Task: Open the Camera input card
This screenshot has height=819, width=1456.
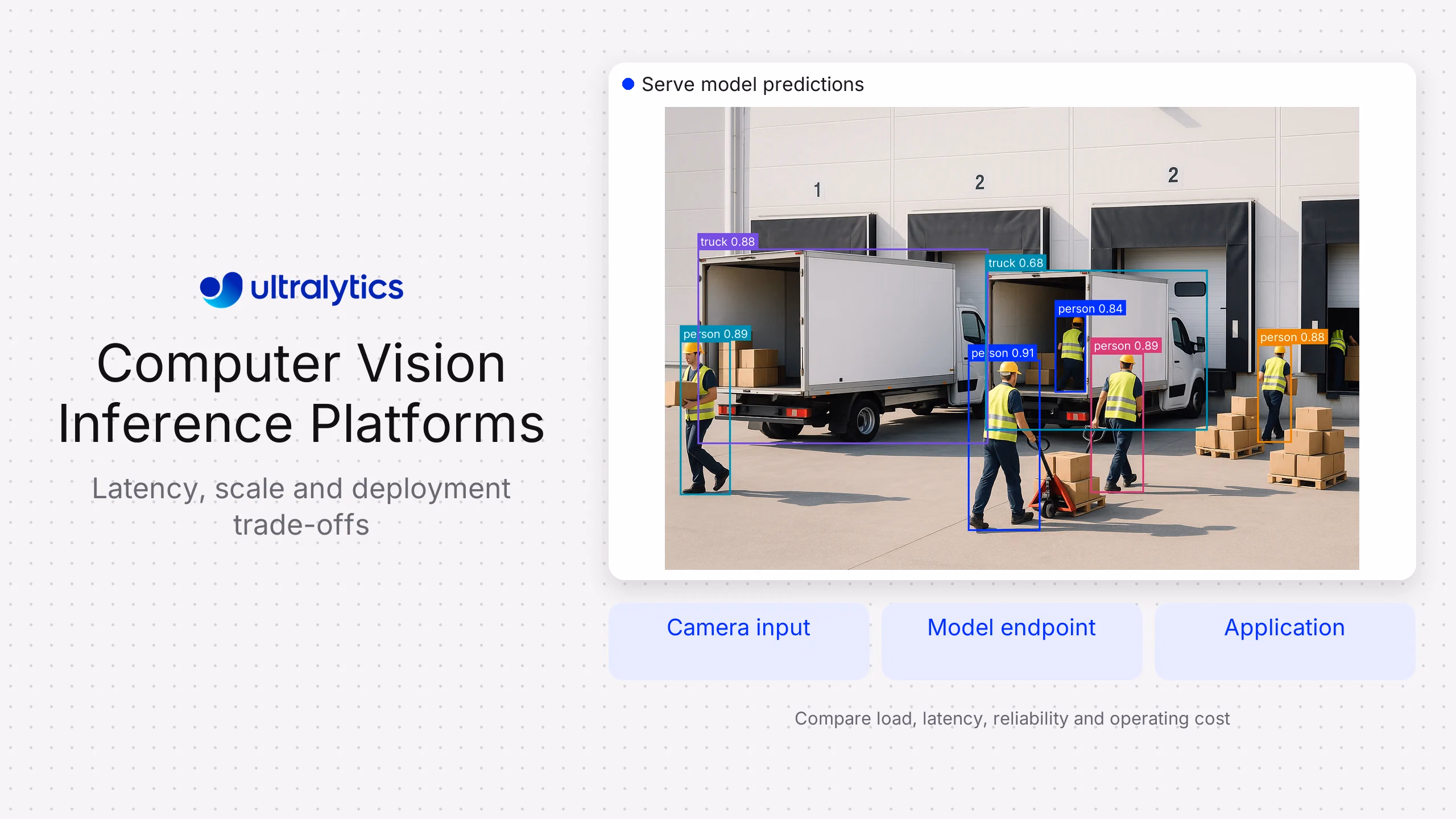Action: pyautogui.click(x=738, y=641)
